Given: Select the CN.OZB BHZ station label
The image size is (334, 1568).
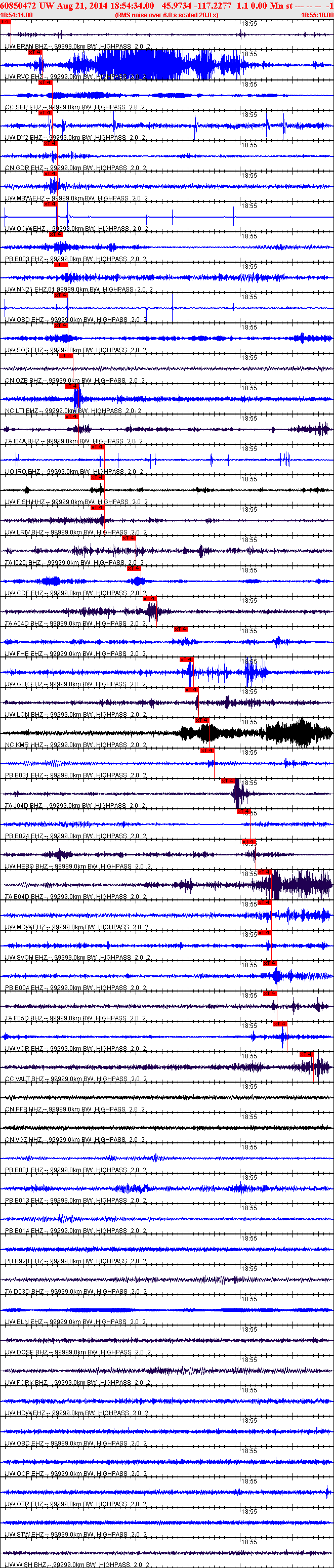Looking at the screenshot, I should click(75, 381).
